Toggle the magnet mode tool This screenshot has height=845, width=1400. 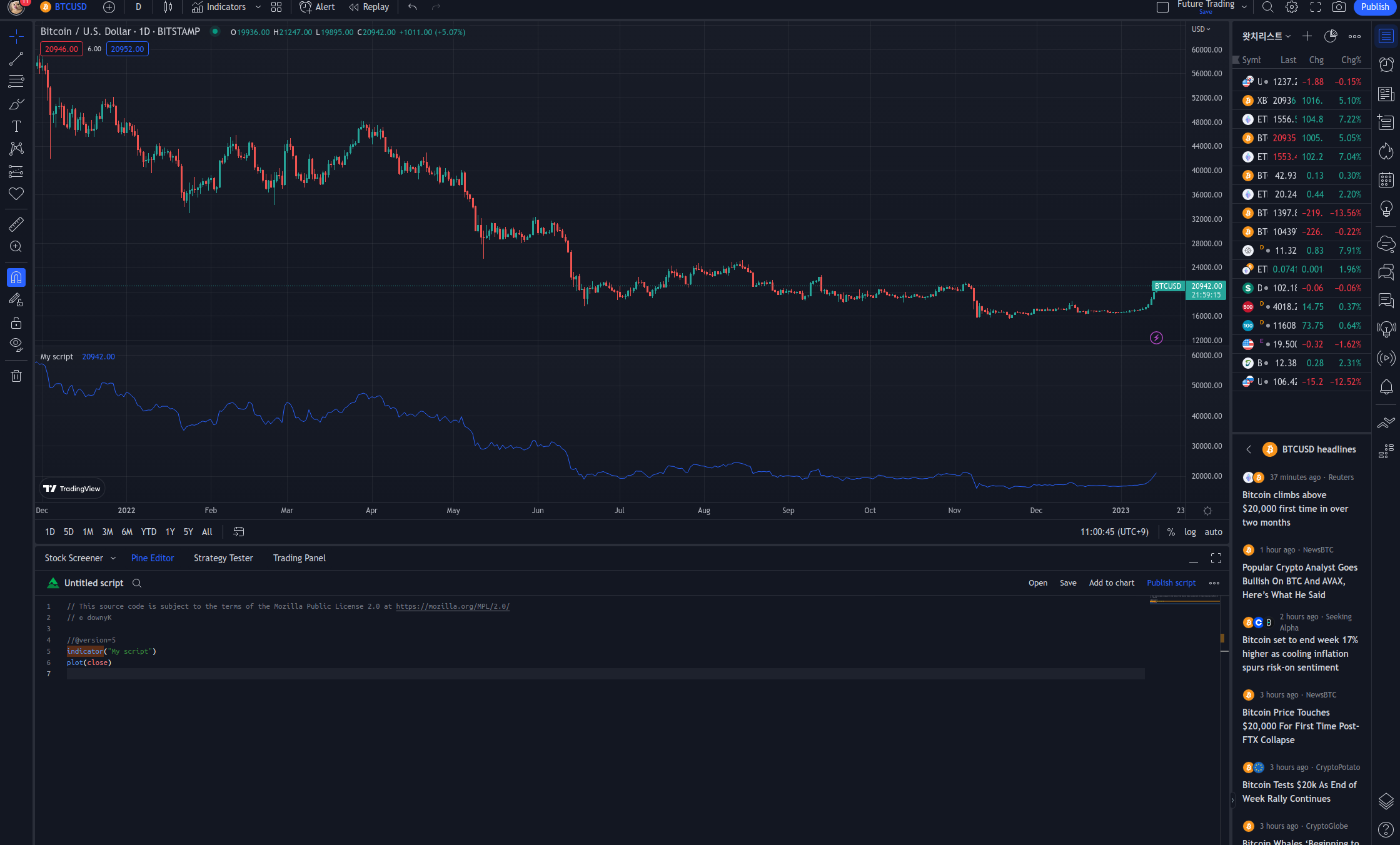16,277
